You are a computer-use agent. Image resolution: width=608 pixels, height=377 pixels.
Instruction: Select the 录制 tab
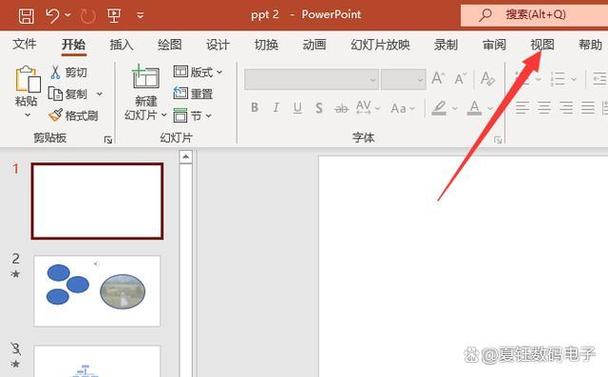tap(446, 45)
